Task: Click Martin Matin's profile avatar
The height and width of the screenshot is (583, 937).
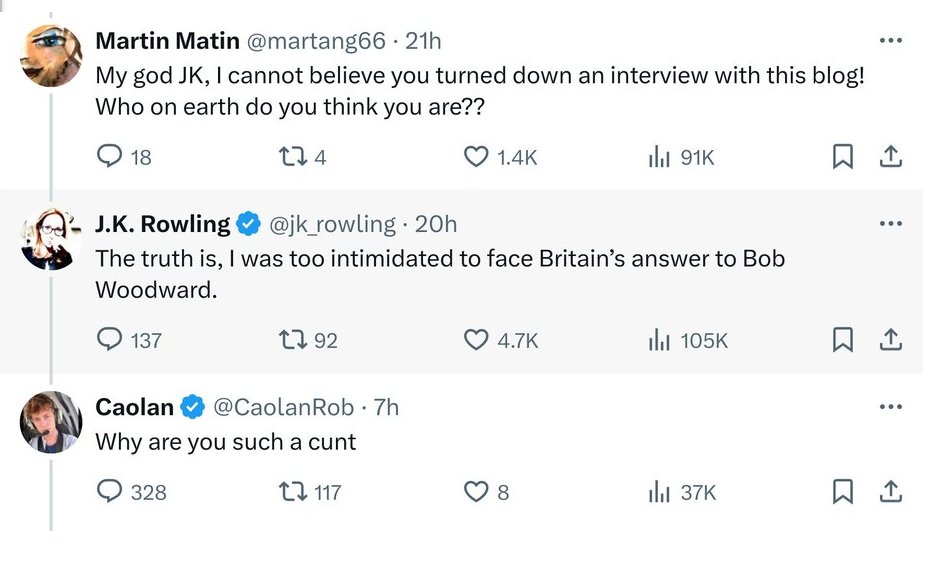Action: 51,55
